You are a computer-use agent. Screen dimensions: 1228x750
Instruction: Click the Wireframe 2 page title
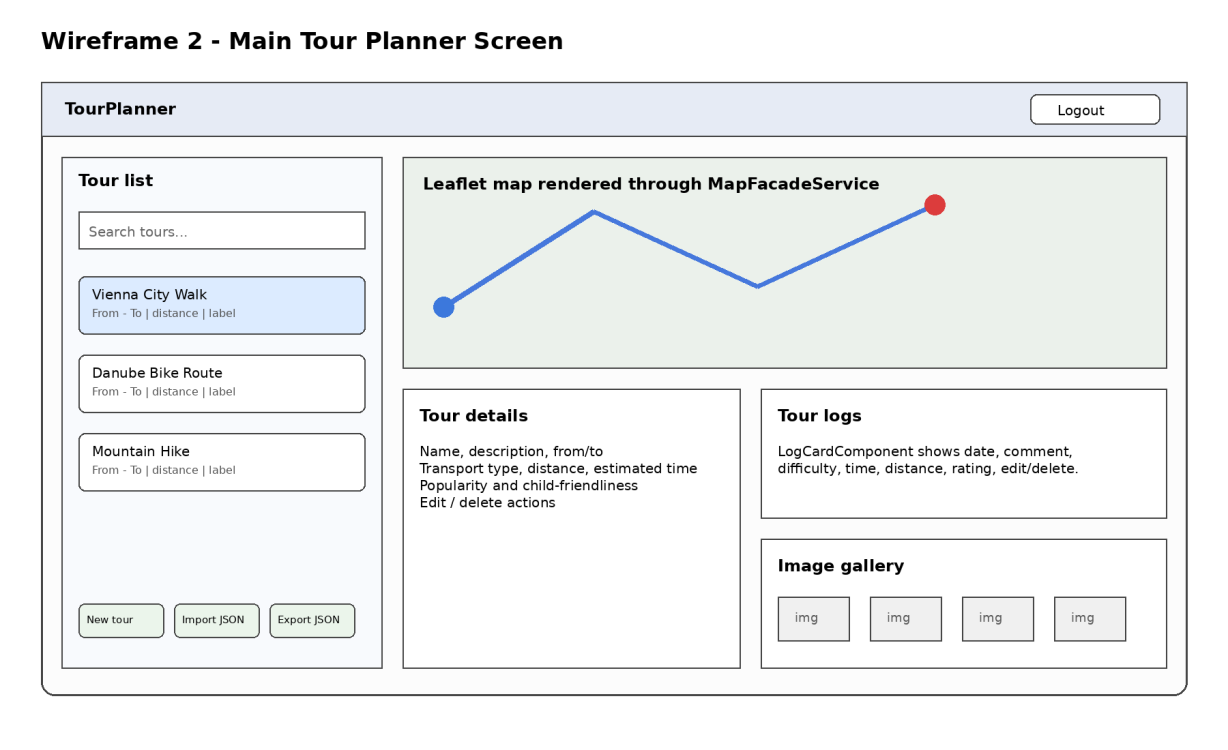[x=302, y=41]
